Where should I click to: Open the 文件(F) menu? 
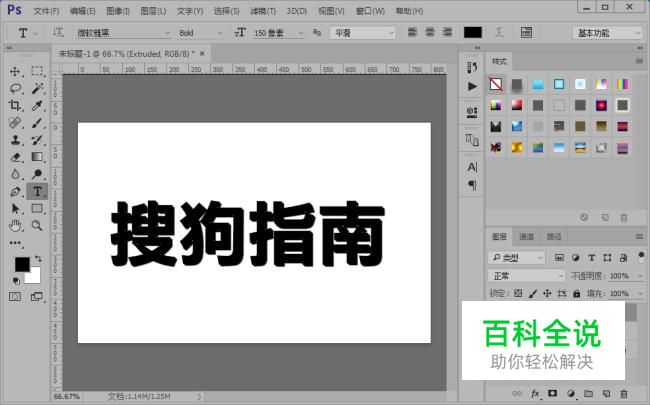46,11
